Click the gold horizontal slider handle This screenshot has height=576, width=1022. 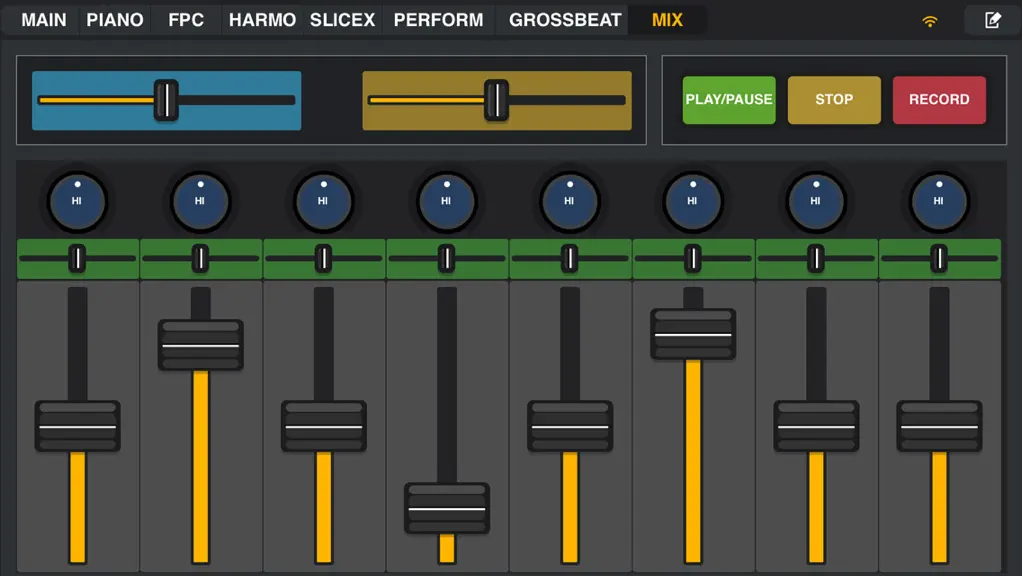pos(497,100)
